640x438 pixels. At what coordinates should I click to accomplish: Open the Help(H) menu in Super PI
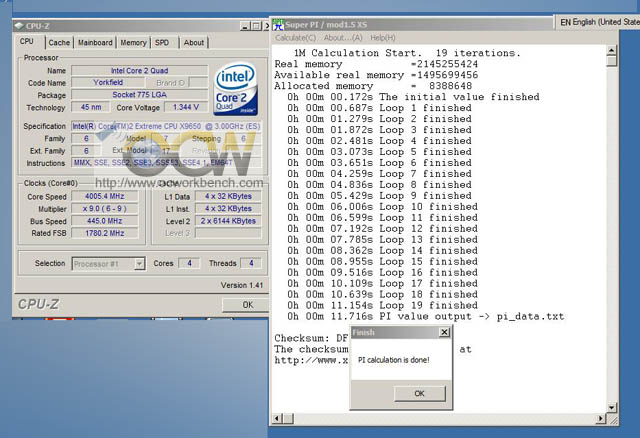coord(382,38)
